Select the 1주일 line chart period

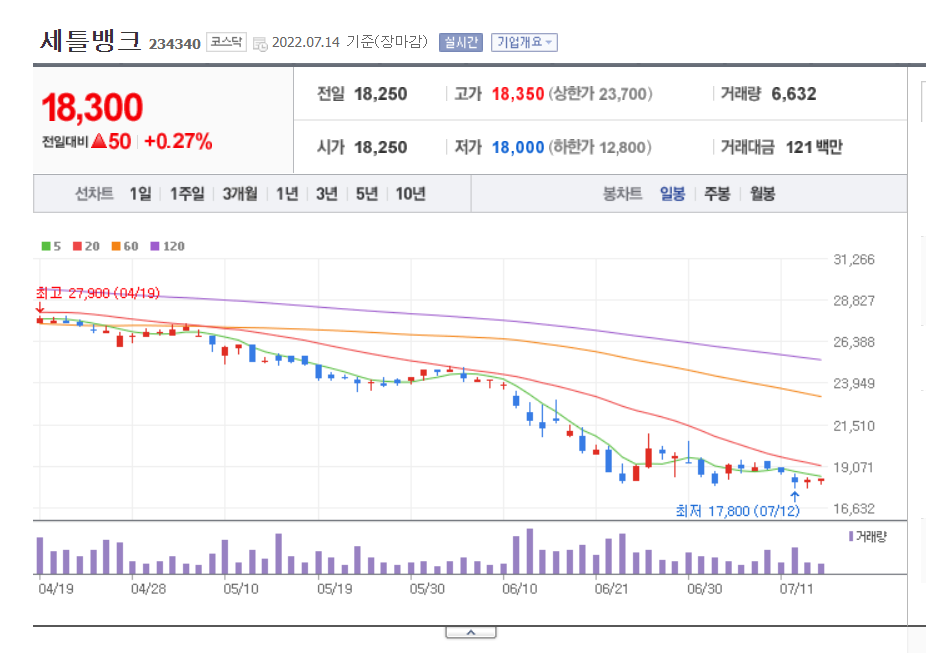pos(187,194)
